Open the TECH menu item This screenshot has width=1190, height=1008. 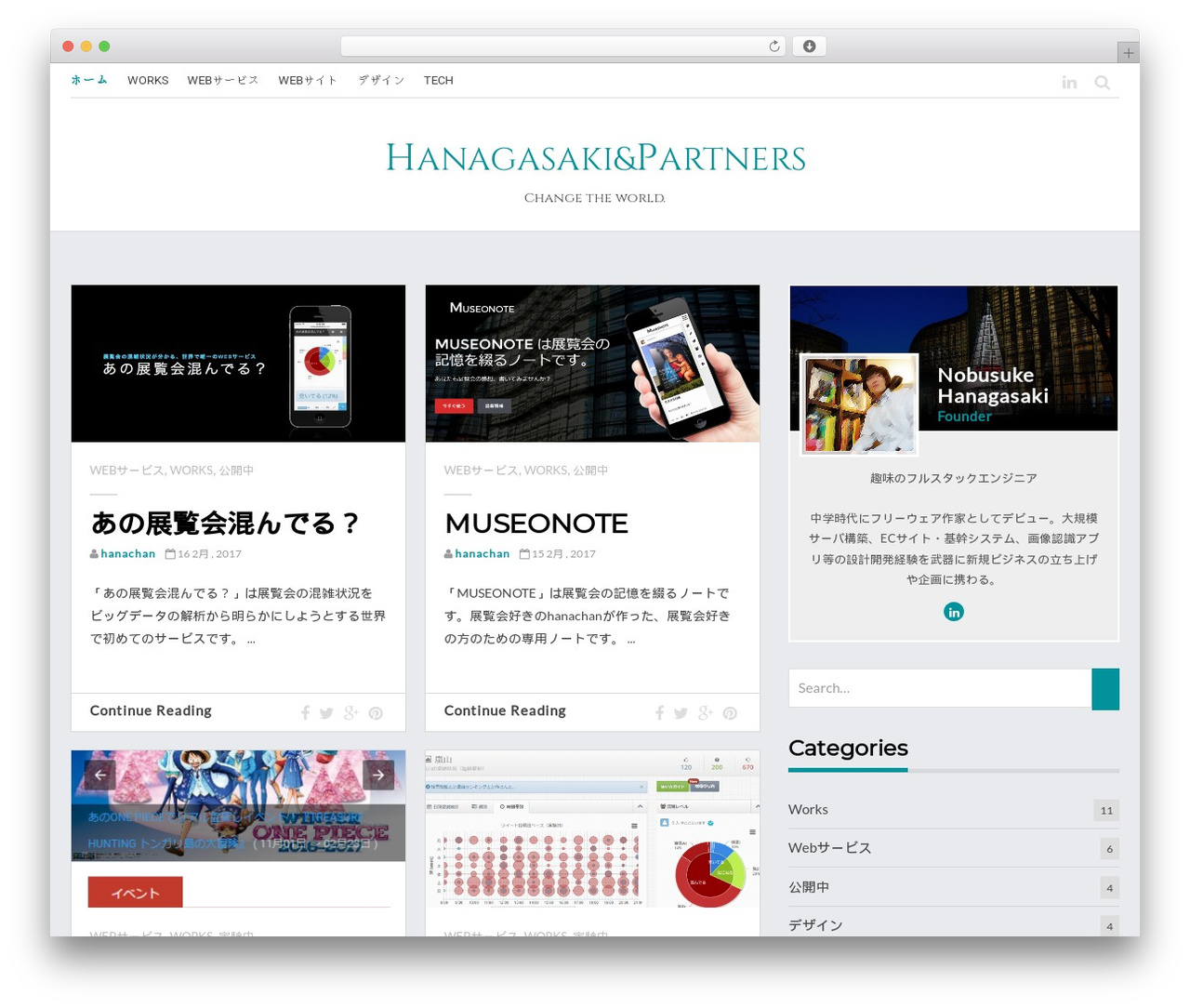[439, 80]
